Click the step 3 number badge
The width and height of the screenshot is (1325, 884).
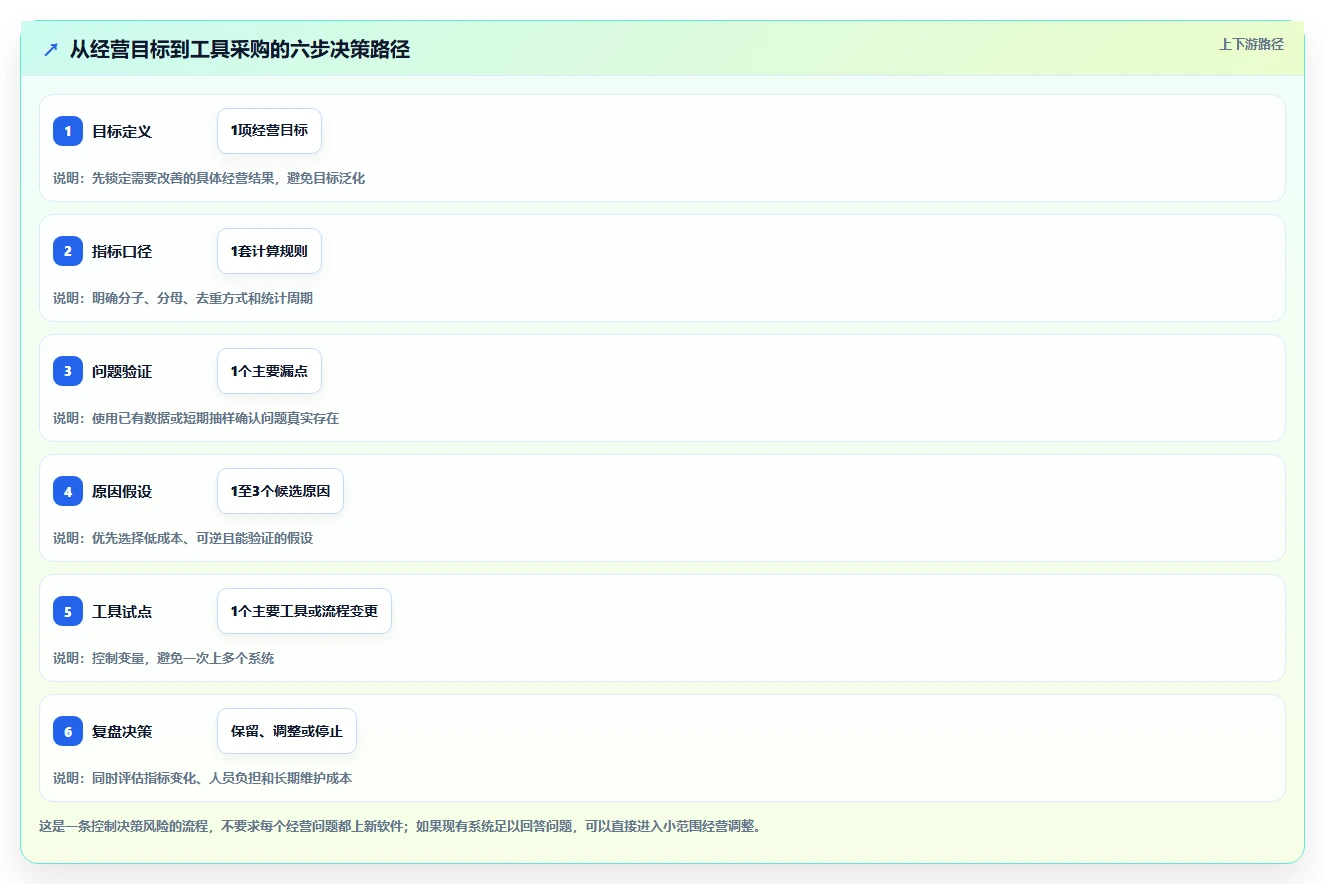(68, 371)
